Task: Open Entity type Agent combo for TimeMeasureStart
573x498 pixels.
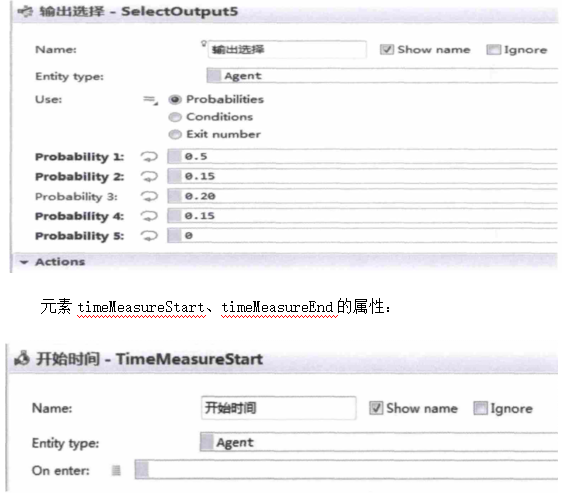Action: [379, 442]
